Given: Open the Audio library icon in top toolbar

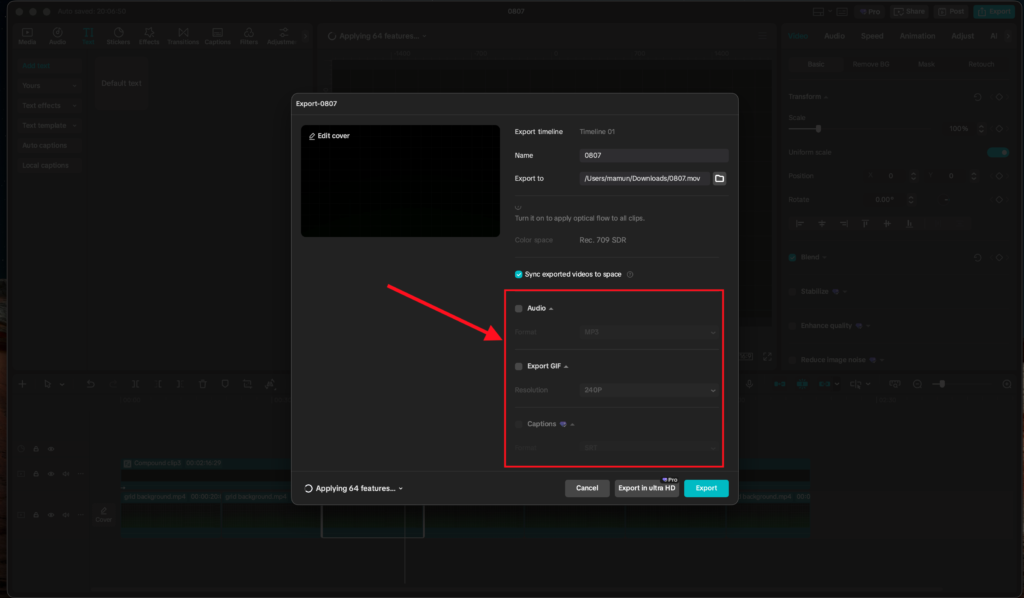Looking at the screenshot, I should click(57, 36).
